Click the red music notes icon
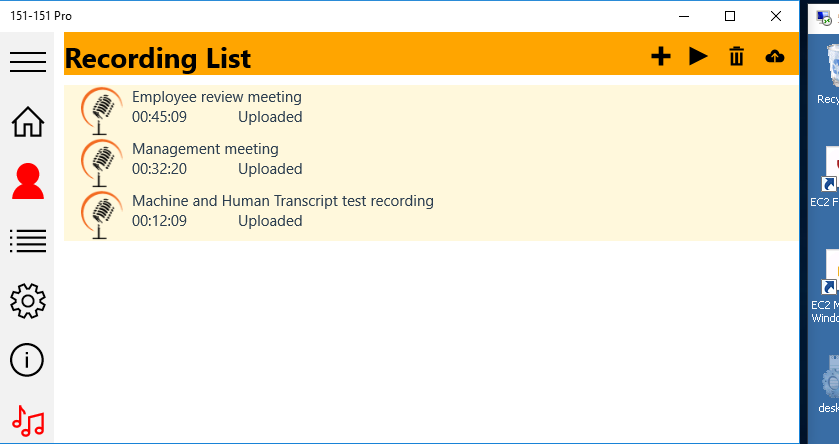839x444 pixels. [x=28, y=420]
